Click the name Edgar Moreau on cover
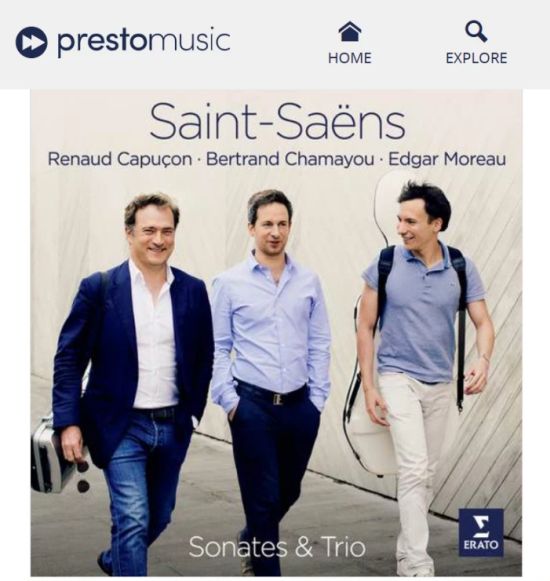Screen dimensions: 550x581 coord(447,159)
